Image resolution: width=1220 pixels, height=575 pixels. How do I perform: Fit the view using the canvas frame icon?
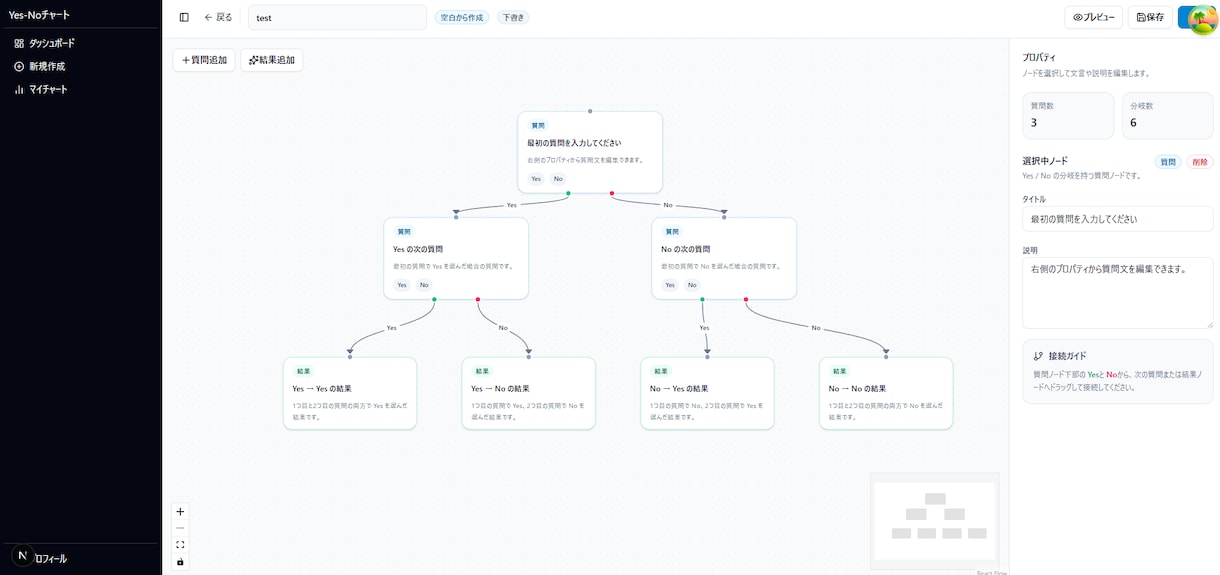pos(180,545)
